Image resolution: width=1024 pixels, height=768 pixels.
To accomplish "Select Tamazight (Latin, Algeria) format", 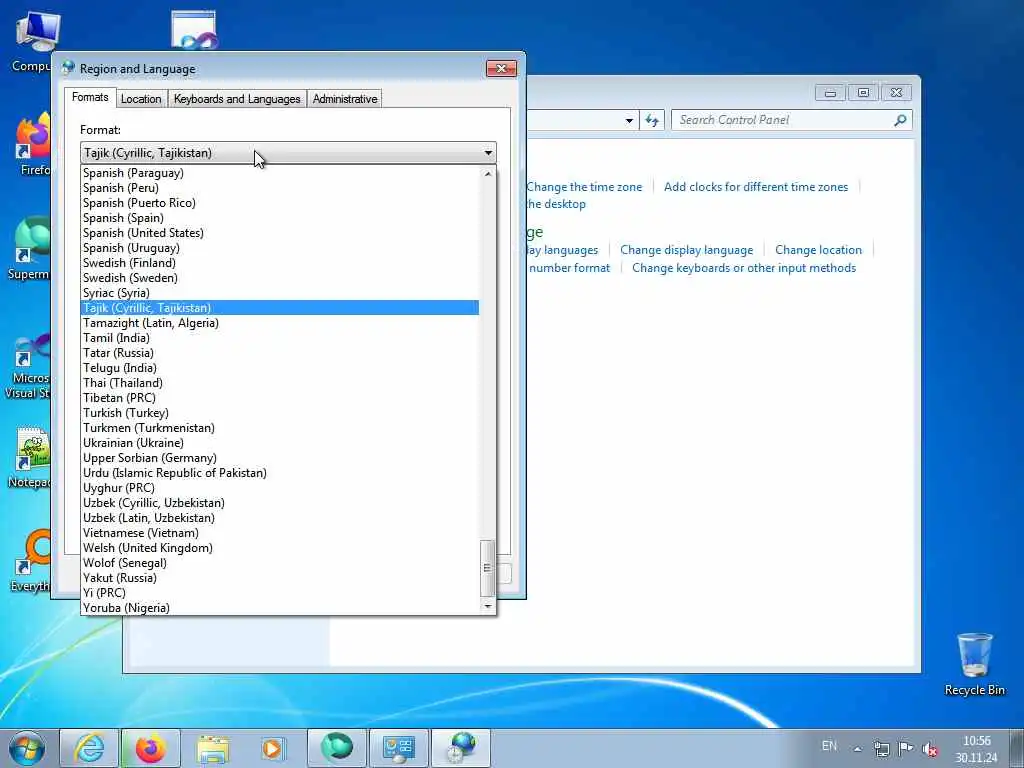I will [x=280, y=323].
